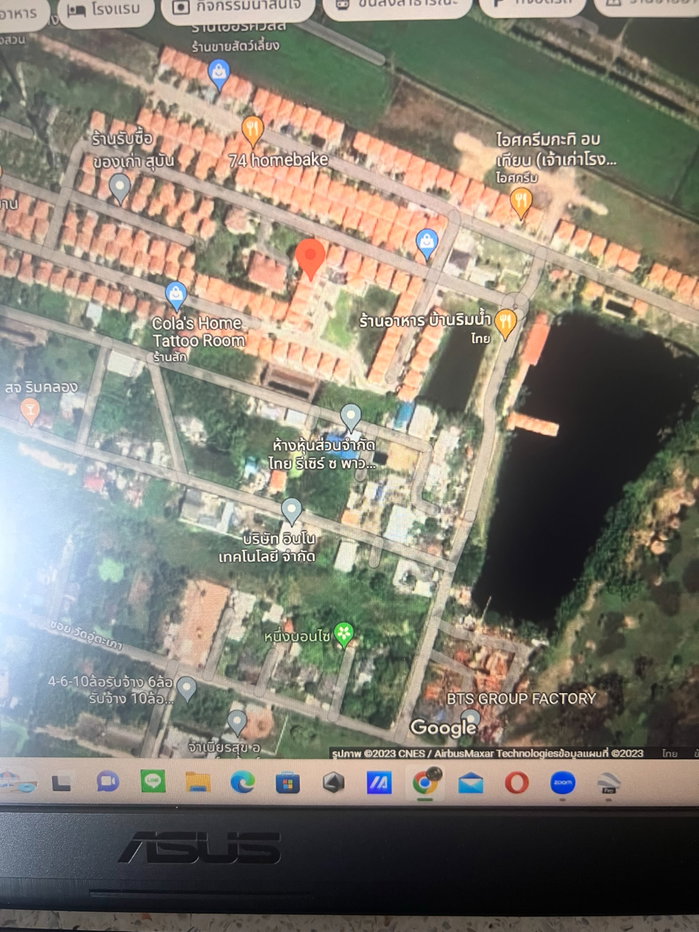Open the Mail app taskbar icon
This screenshot has width=699, height=932.
tap(471, 783)
